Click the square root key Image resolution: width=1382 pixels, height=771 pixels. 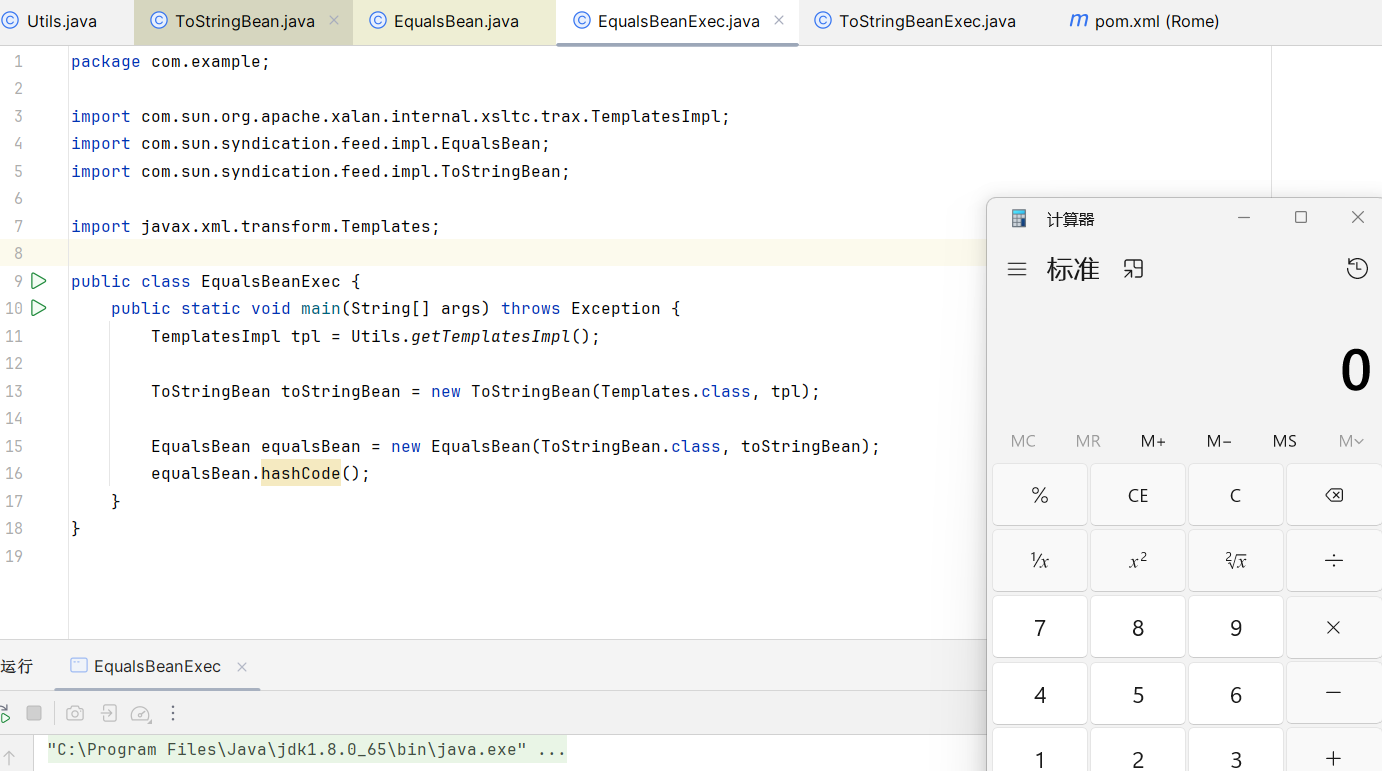pyautogui.click(x=1236, y=561)
